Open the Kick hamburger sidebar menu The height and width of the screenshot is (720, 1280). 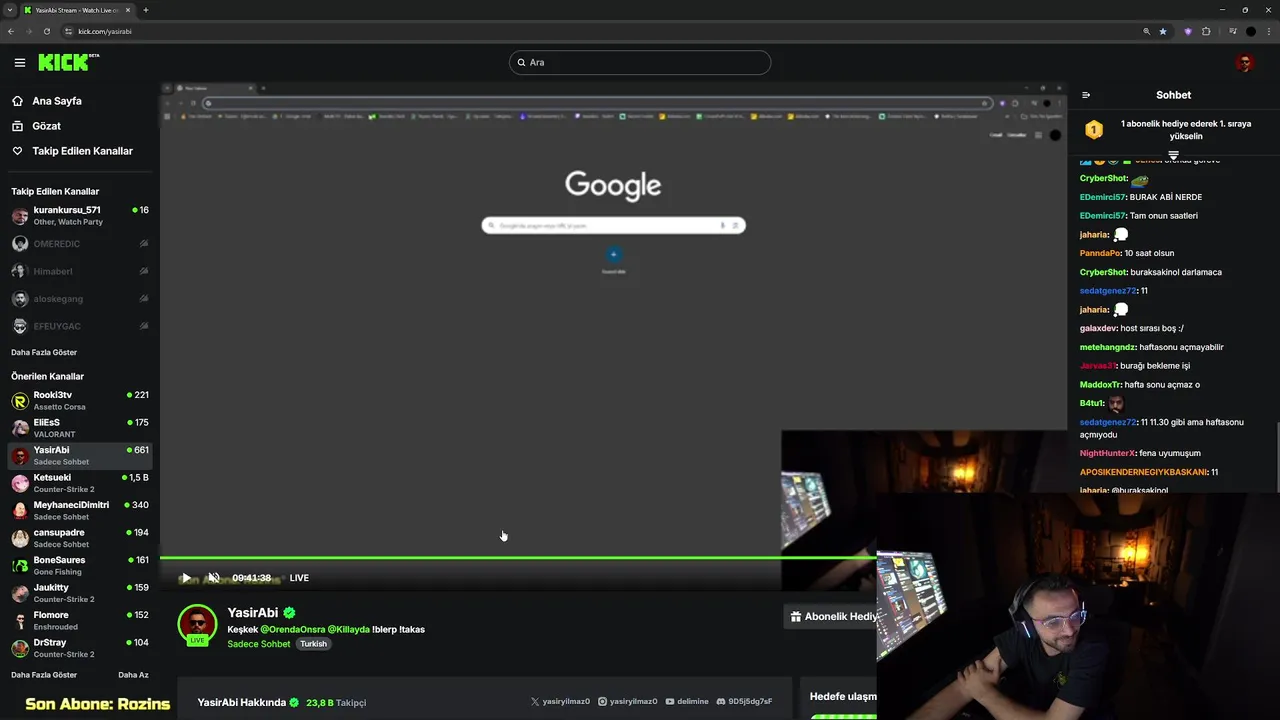pyautogui.click(x=19, y=62)
